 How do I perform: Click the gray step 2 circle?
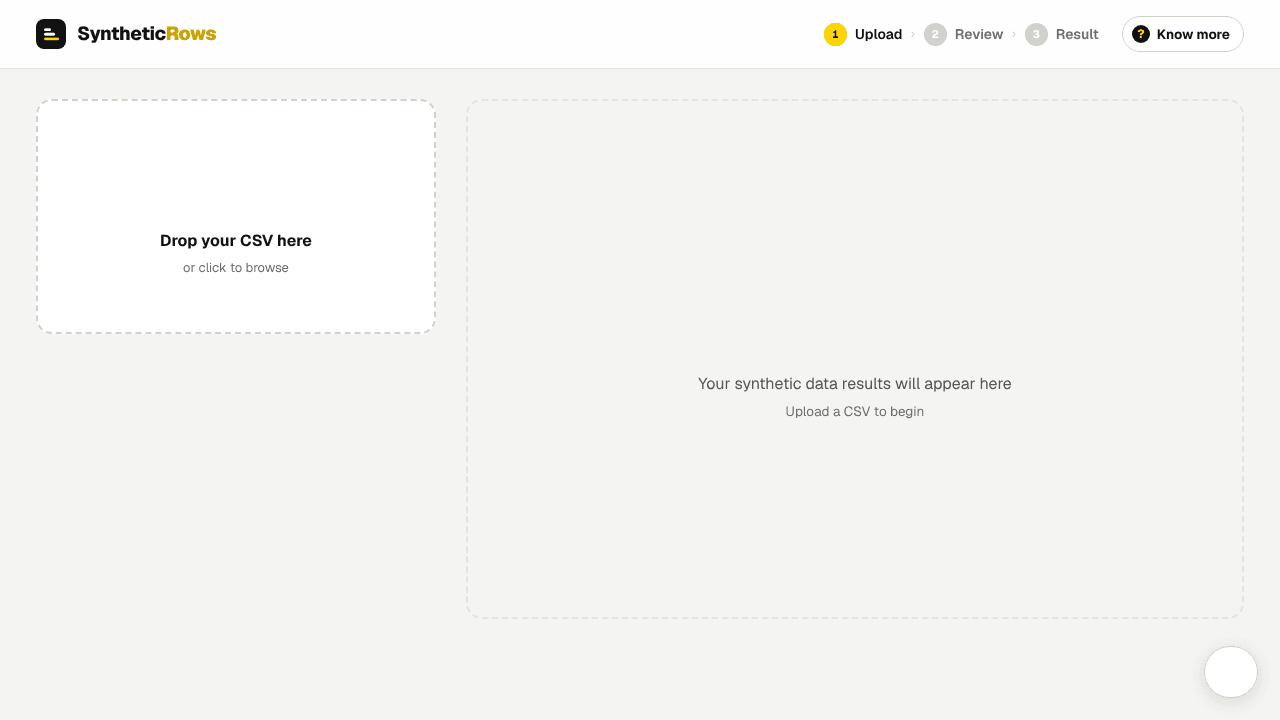935,34
